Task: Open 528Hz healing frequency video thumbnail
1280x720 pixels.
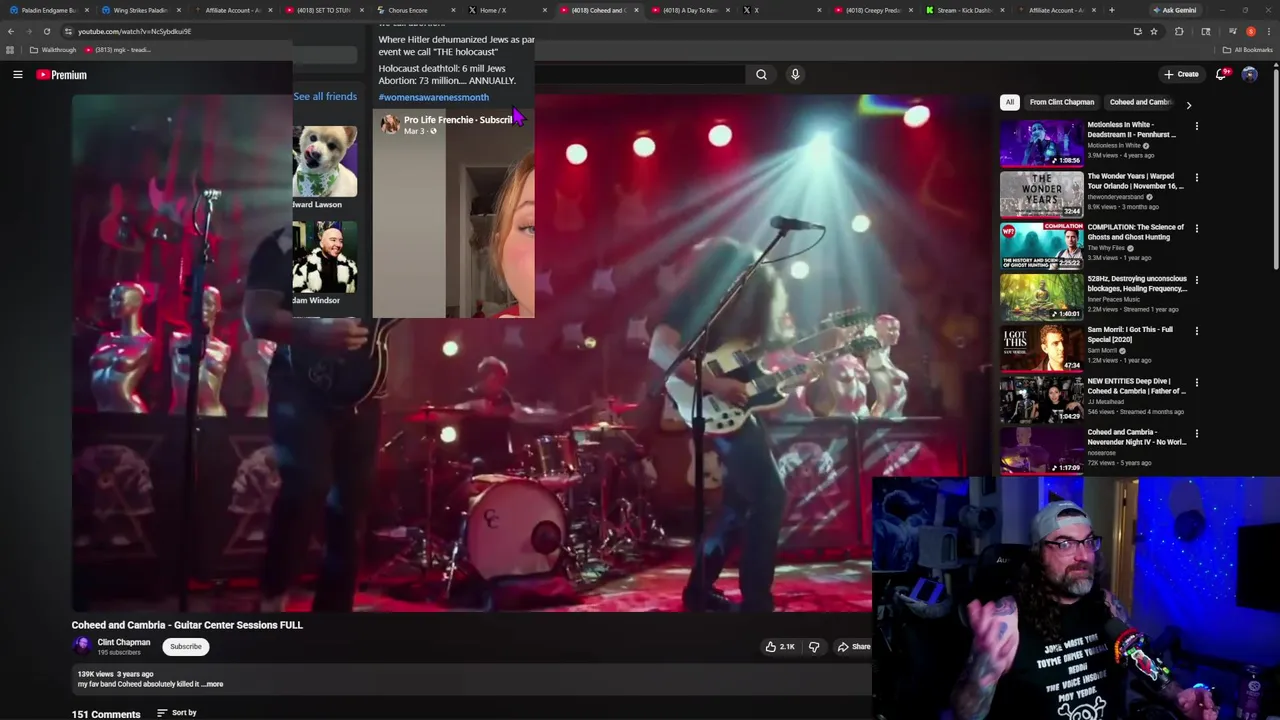Action: (x=1041, y=296)
